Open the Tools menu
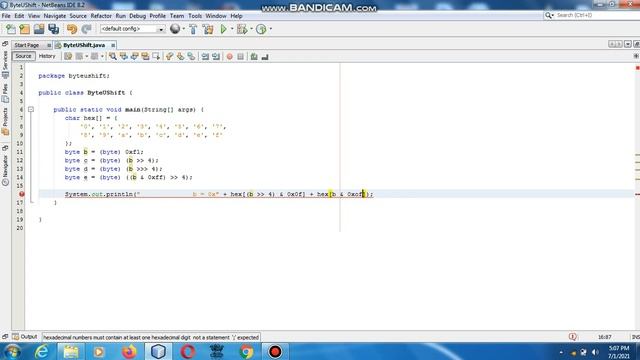 coord(195,16)
